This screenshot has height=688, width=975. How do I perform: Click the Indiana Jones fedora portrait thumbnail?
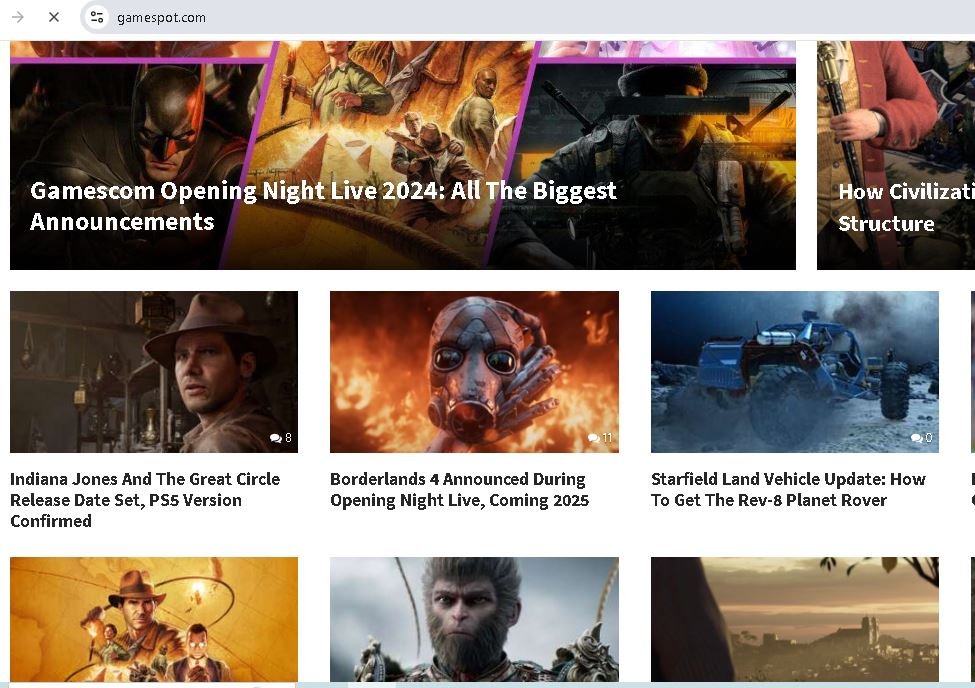point(154,371)
